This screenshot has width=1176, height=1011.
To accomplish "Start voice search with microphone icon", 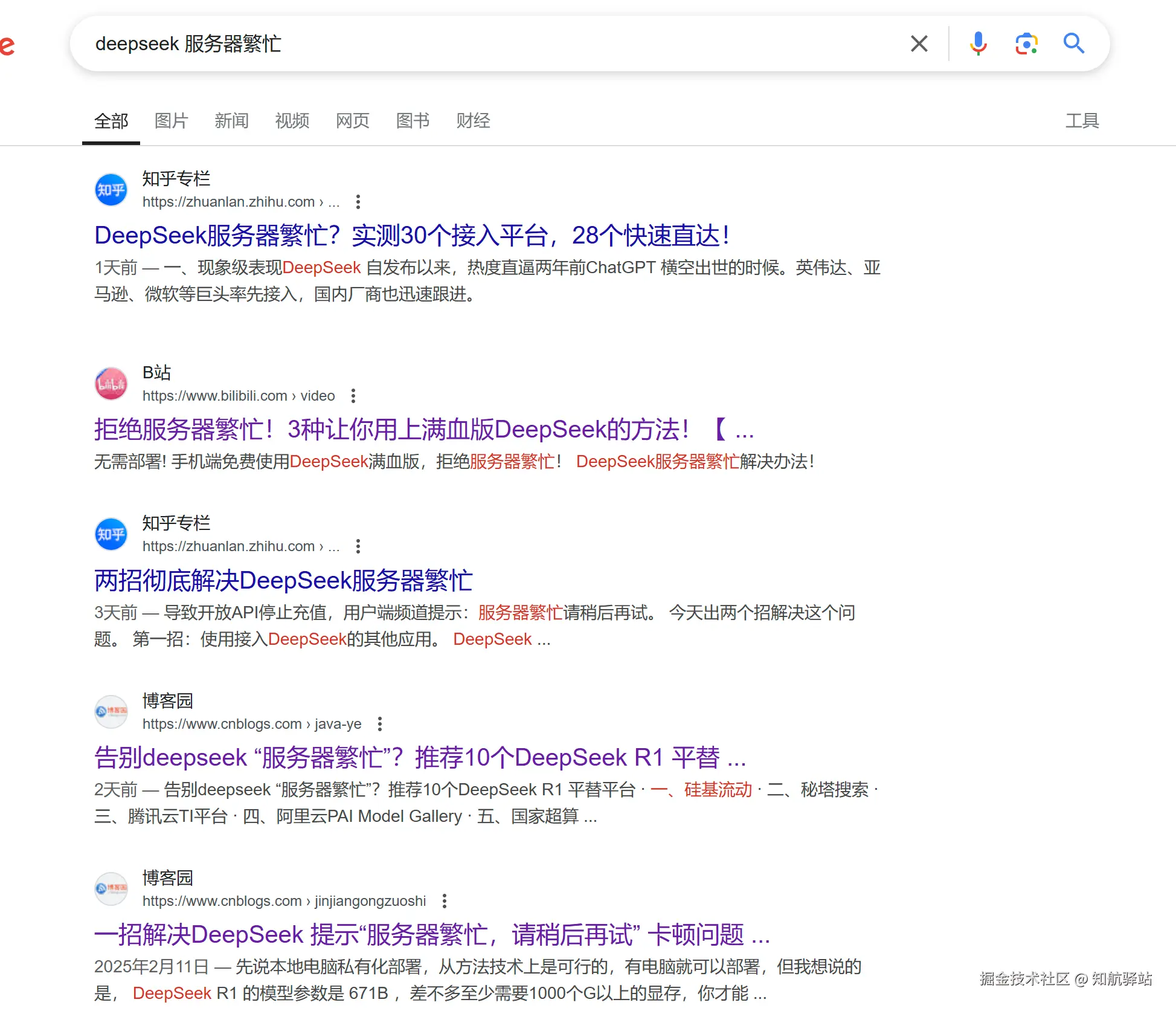I will [x=978, y=44].
